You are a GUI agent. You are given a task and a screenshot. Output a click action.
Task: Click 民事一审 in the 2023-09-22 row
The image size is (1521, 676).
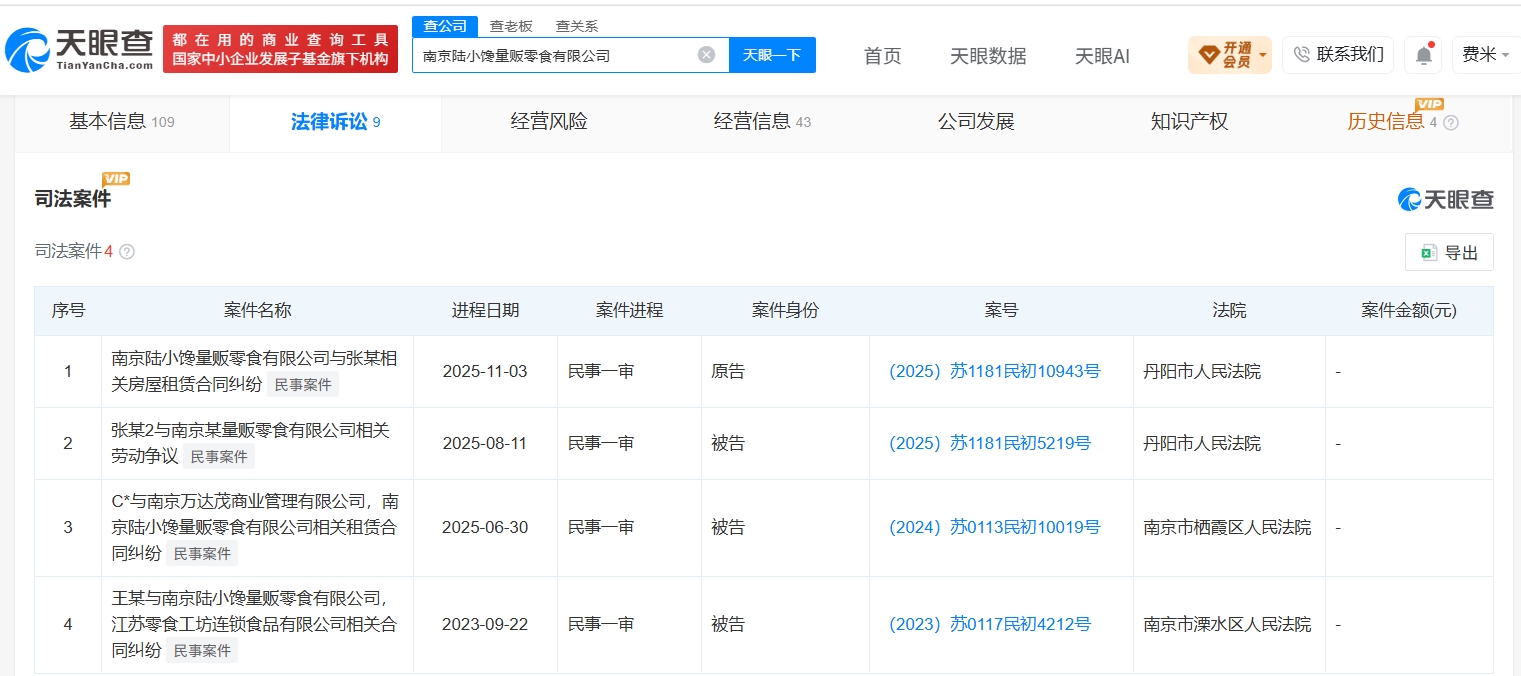(601, 624)
